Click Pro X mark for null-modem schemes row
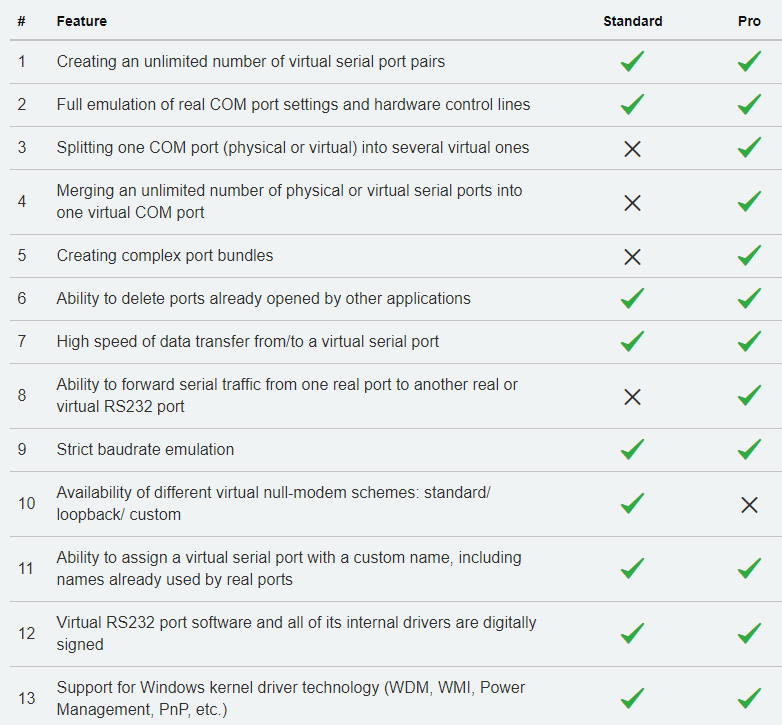 (x=749, y=505)
